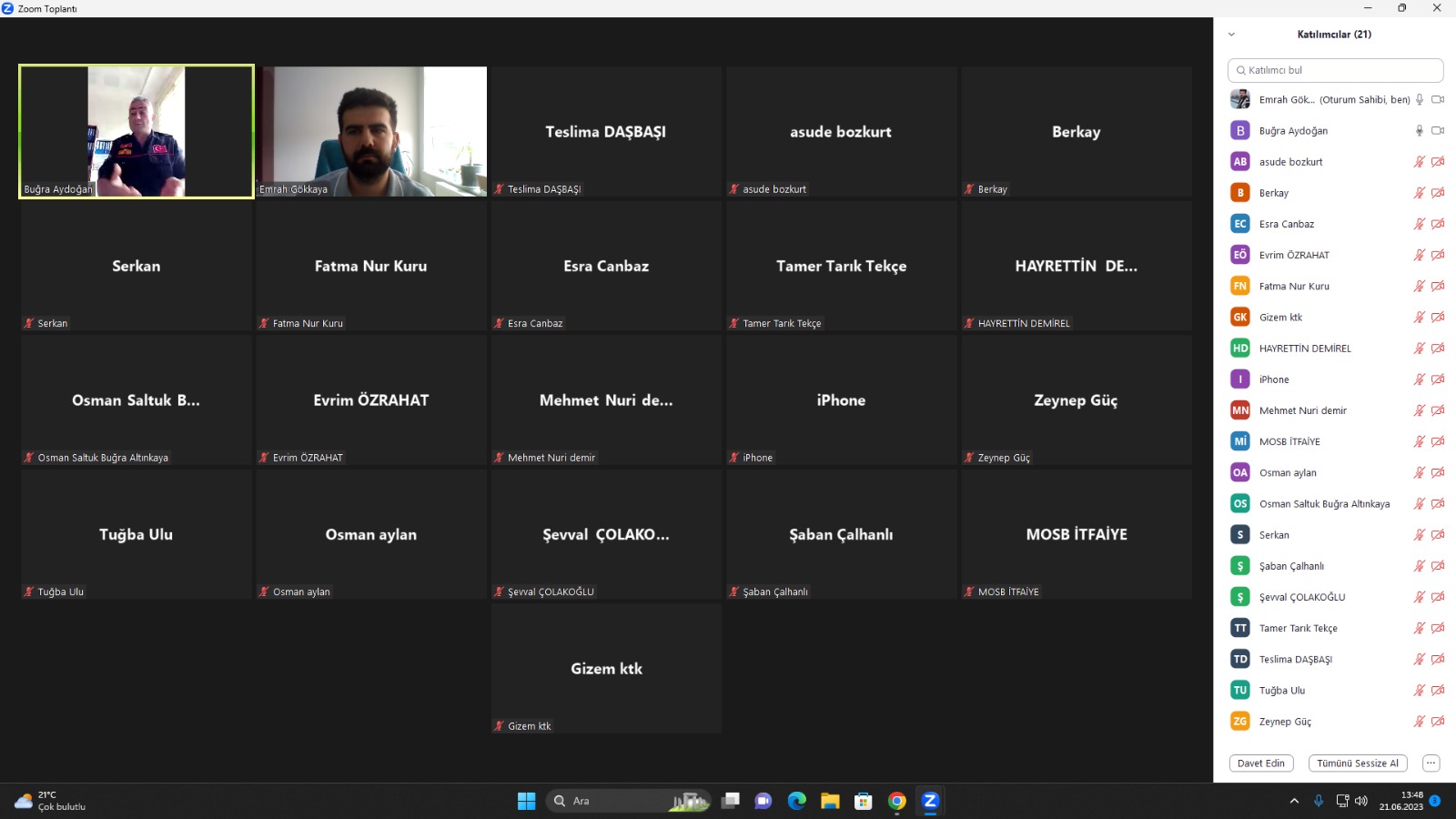1456x819 pixels.
Task: Click Tuğba Ulu camera-off icon in list
Action: (1438, 691)
